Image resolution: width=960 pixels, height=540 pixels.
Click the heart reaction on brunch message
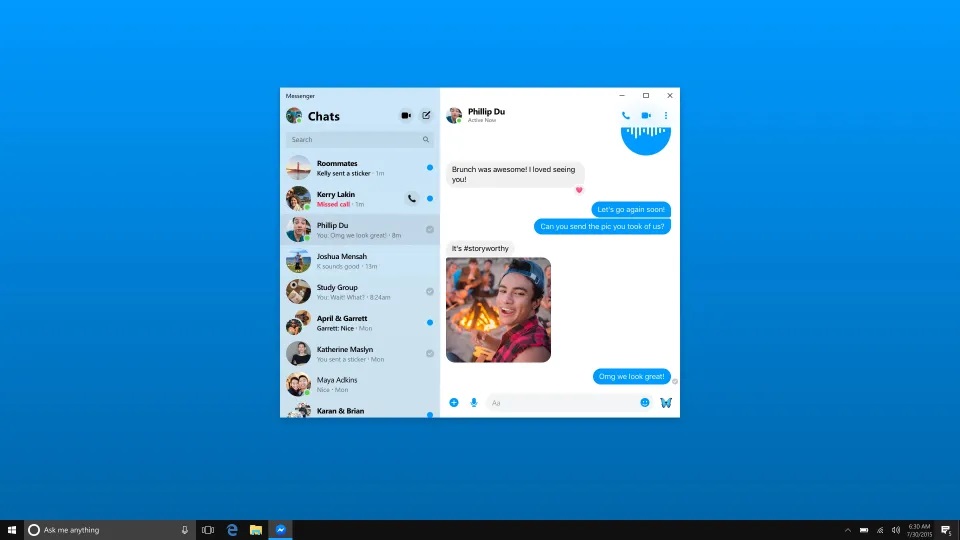coord(578,190)
